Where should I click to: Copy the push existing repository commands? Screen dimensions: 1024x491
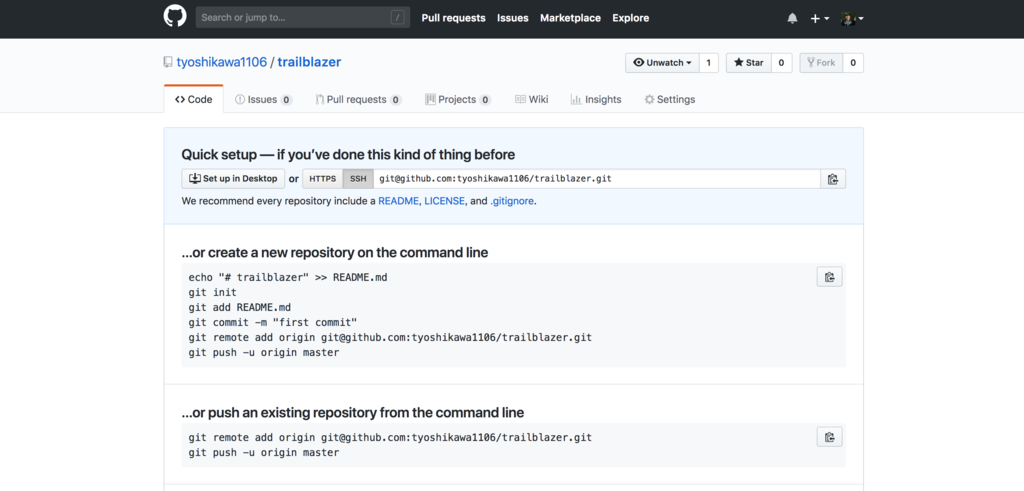coord(829,437)
